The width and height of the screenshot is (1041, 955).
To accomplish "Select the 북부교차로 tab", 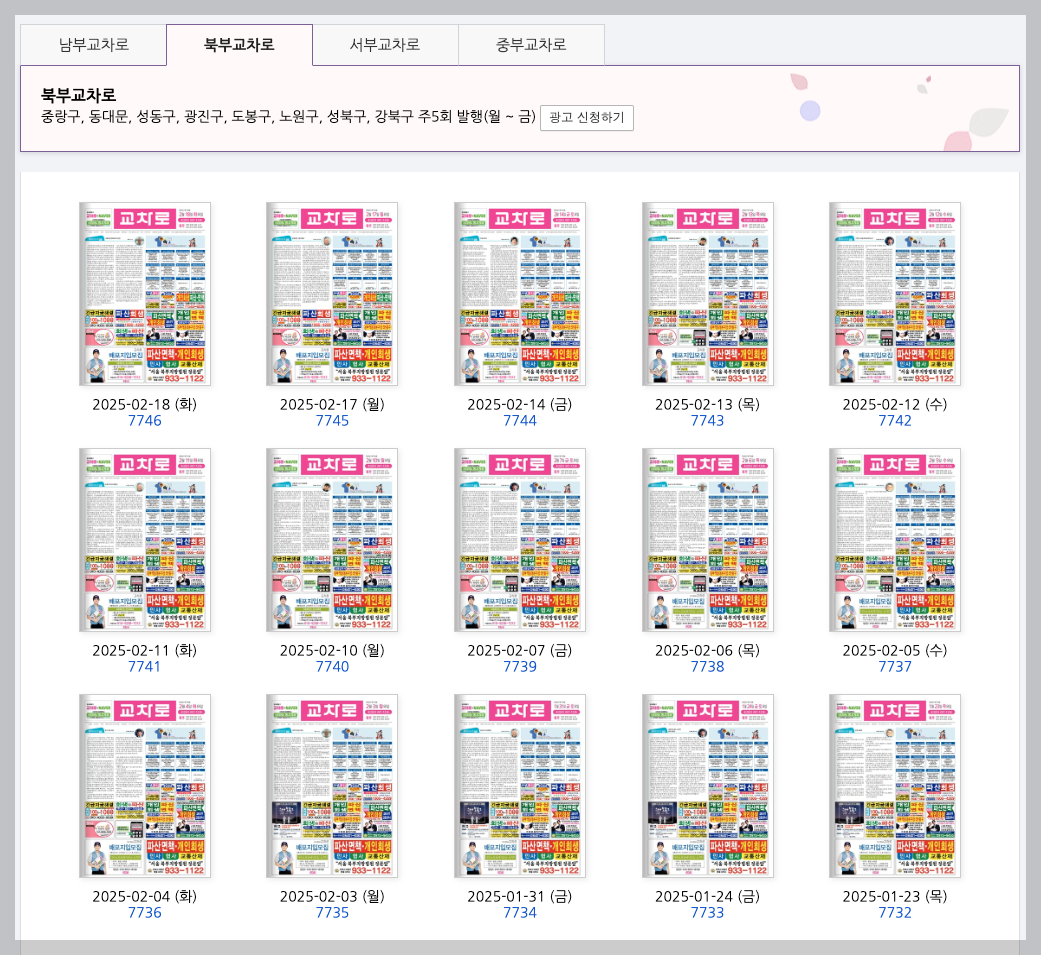I will [239, 44].
